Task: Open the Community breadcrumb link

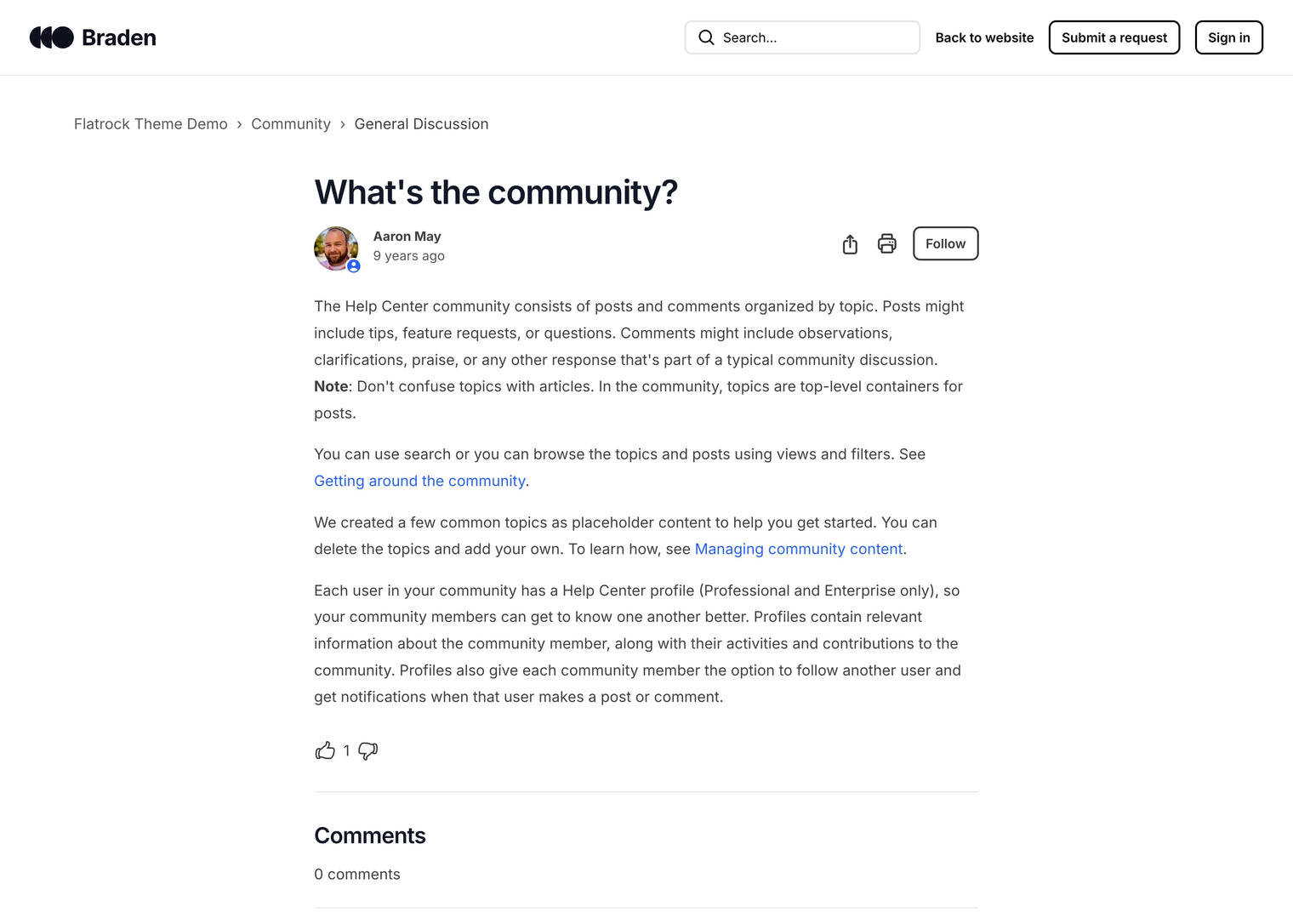Action: click(x=291, y=124)
